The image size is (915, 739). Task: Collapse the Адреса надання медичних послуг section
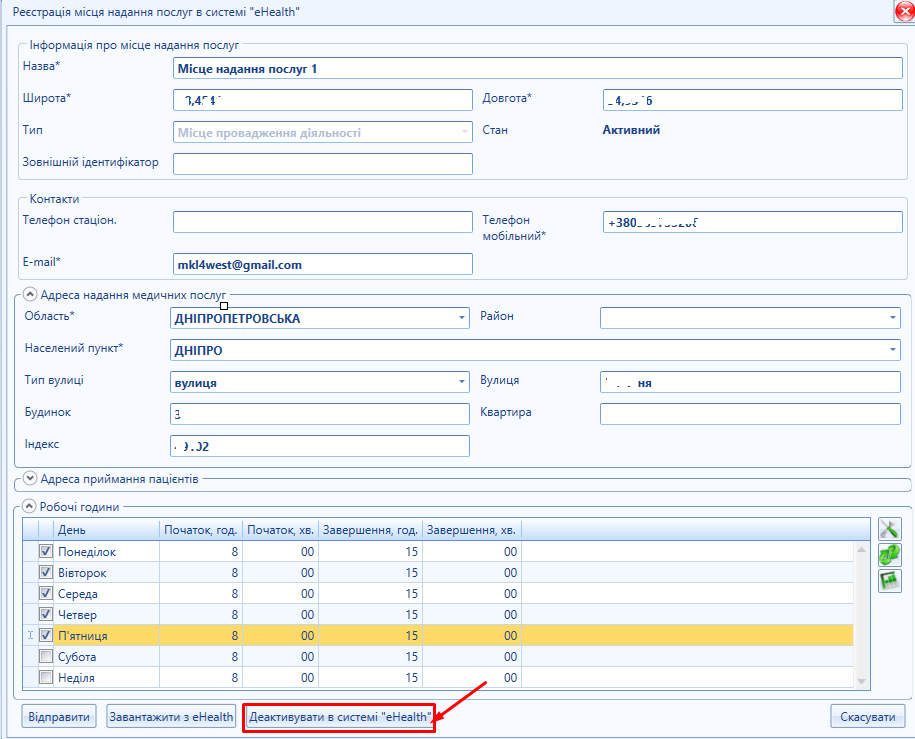[x=30, y=295]
